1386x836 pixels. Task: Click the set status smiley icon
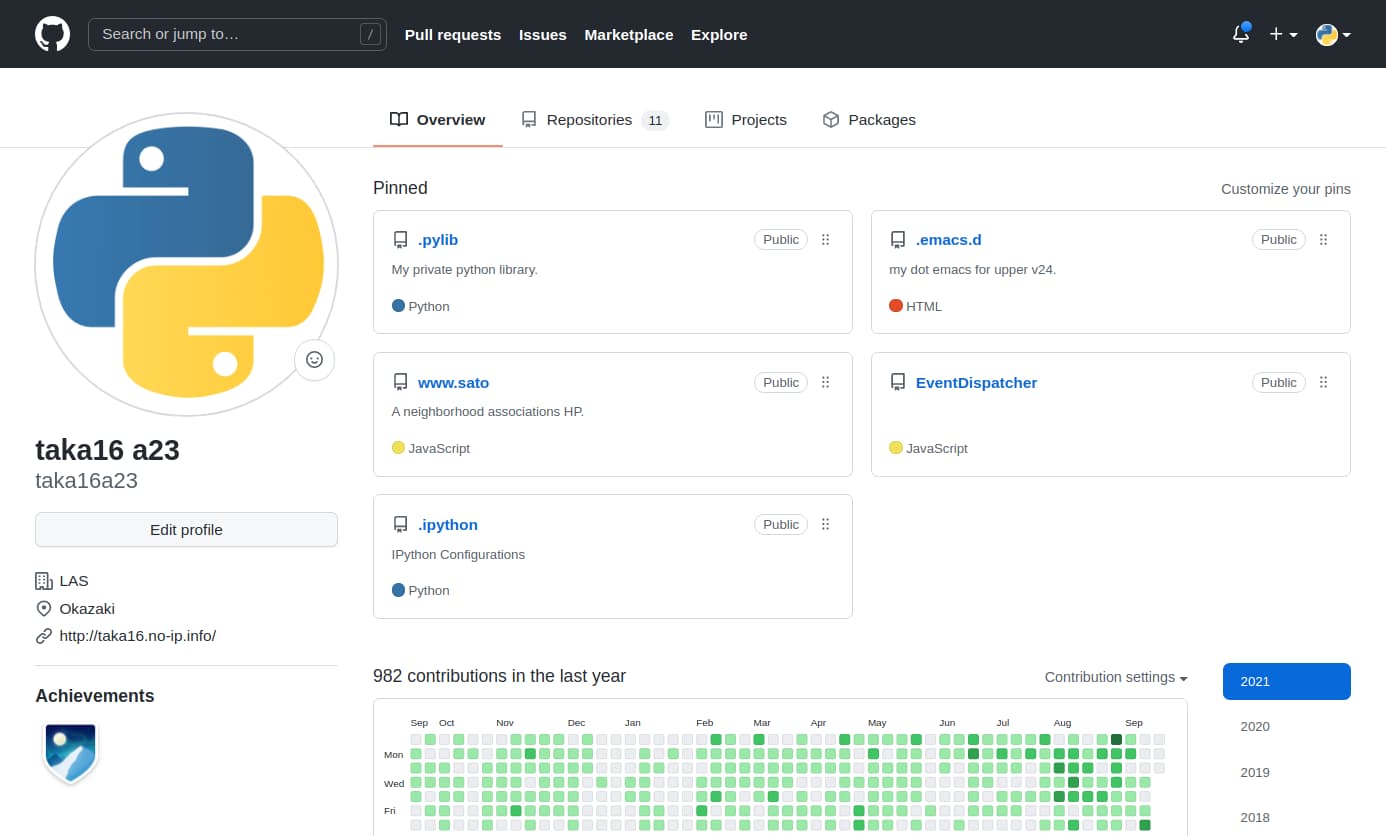click(x=314, y=360)
